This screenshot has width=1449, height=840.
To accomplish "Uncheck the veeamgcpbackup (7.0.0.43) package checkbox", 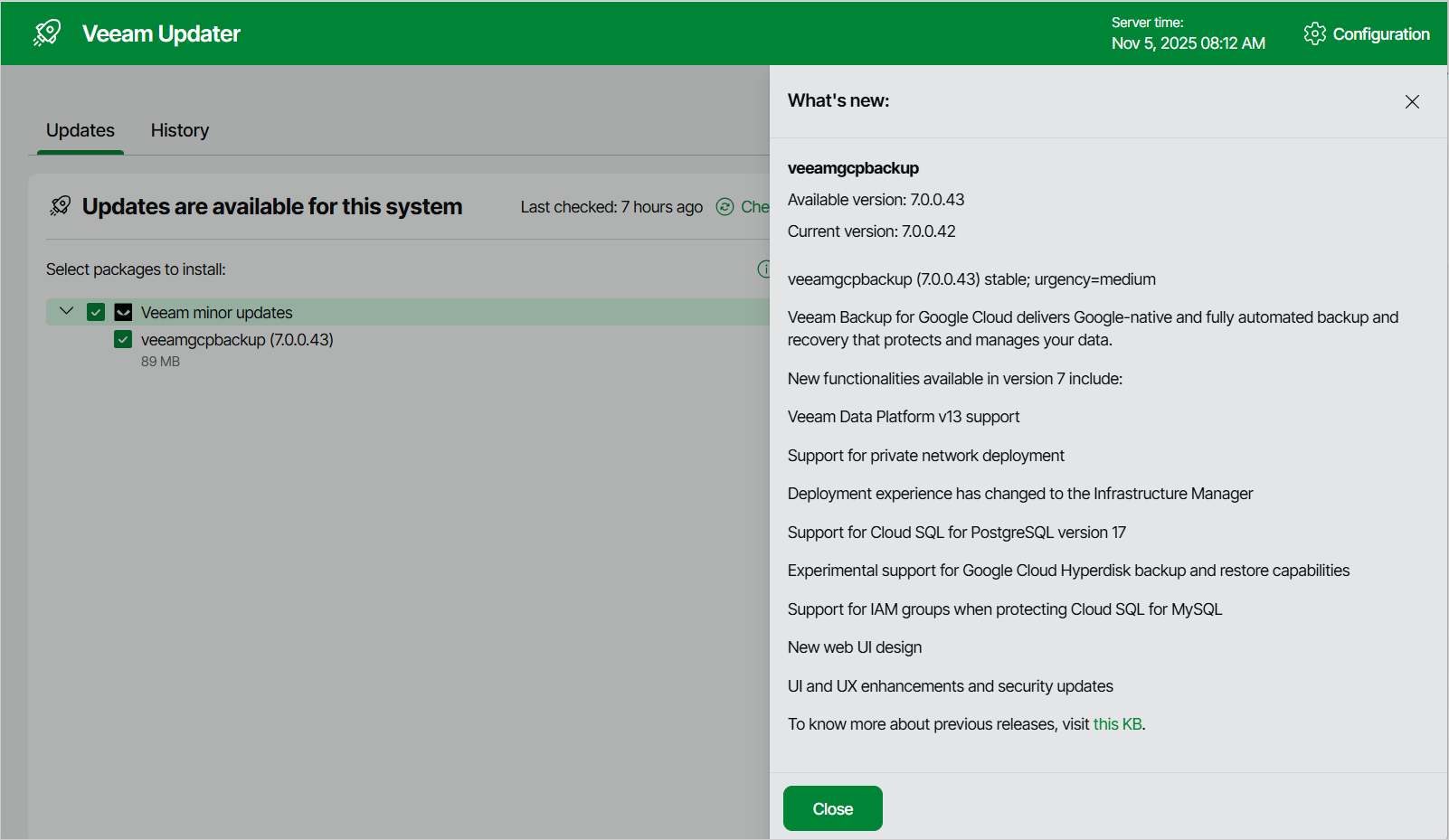I will [123, 339].
